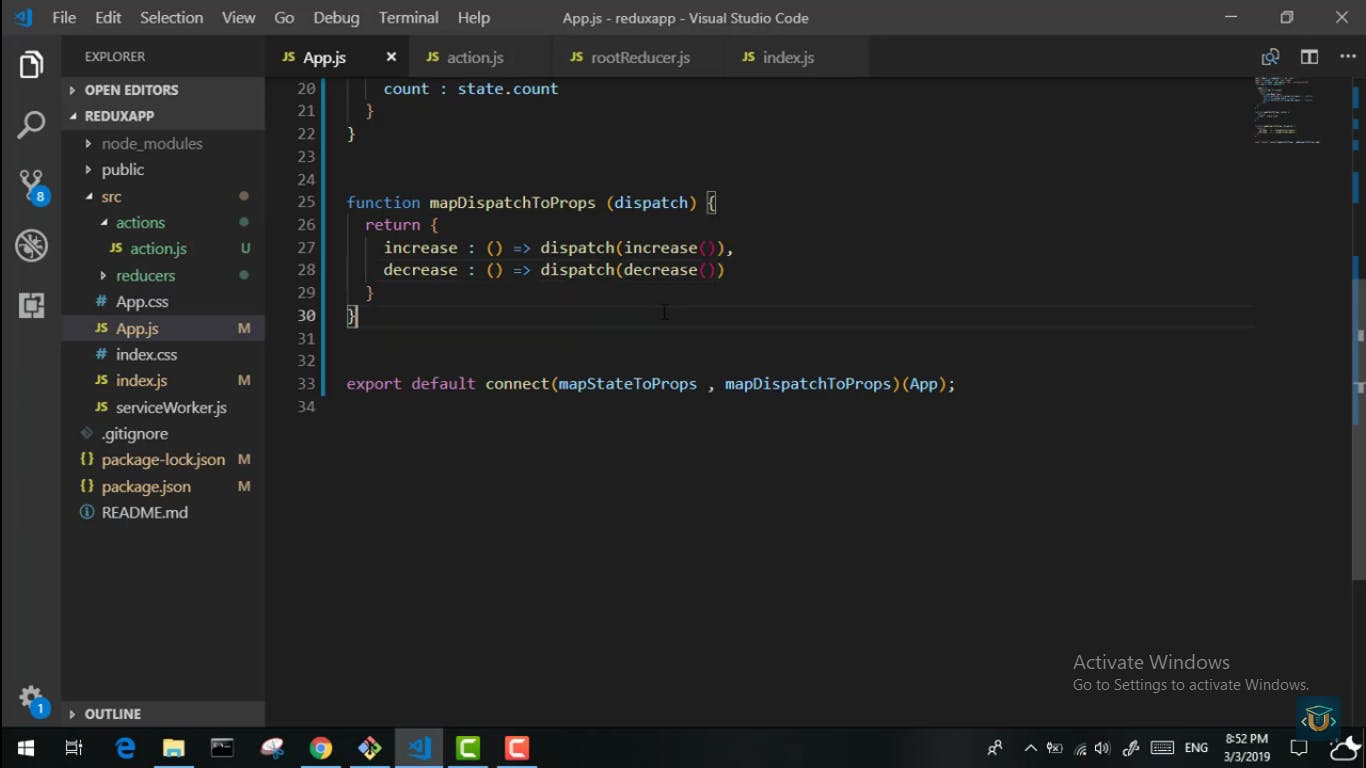1366x768 pixels.
Task: Open the Edit menu
Action: pos(108,18)
